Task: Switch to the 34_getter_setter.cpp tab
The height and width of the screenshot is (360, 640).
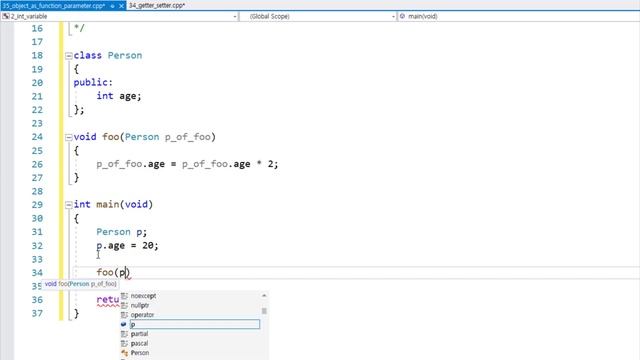Action: pos(157,5)
